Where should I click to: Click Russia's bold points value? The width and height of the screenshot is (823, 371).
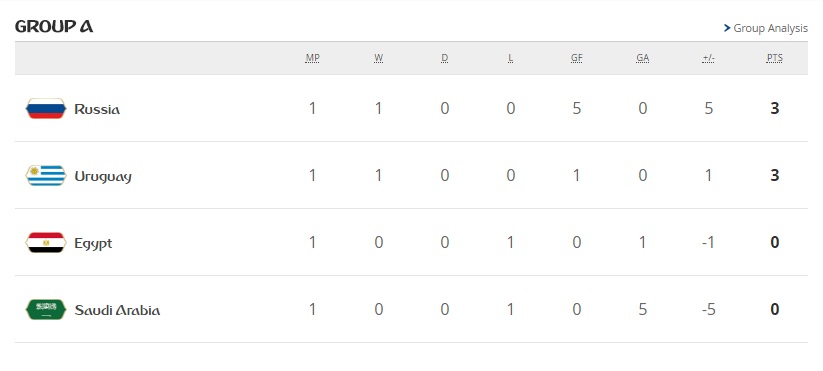pos(775,109)
